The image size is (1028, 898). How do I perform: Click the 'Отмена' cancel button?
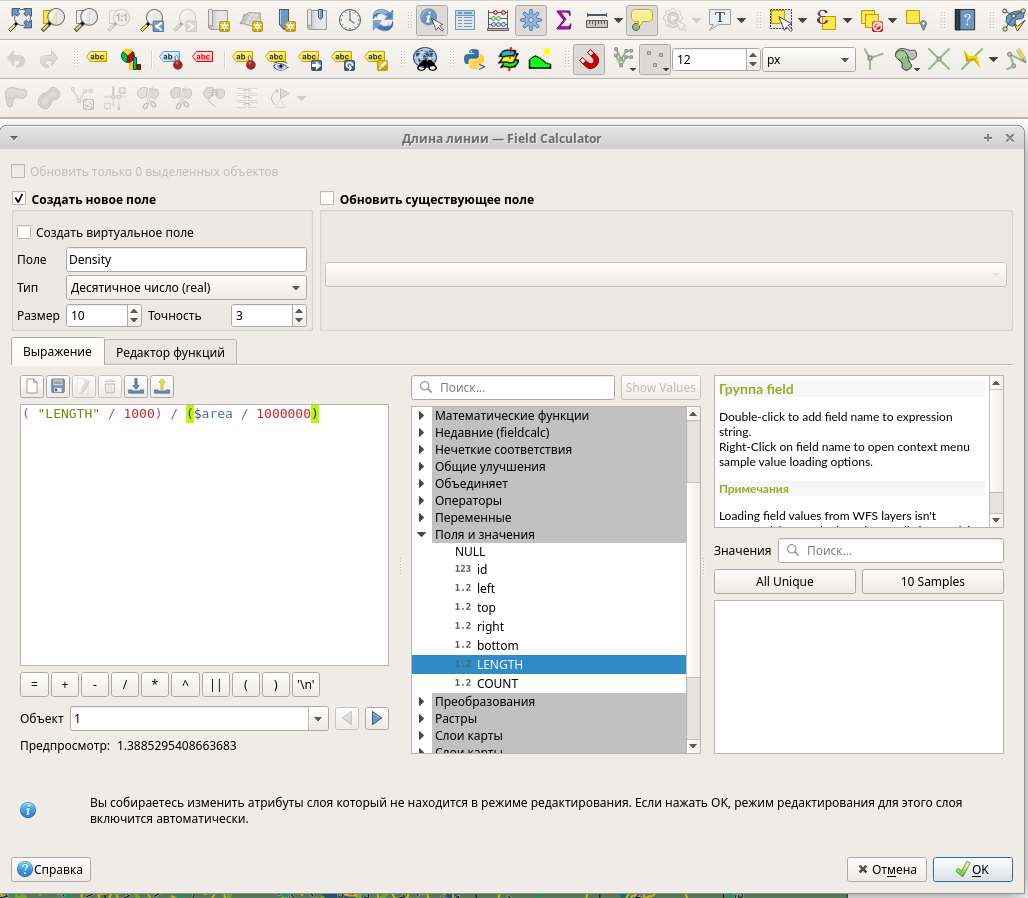(x=887, y=869)
